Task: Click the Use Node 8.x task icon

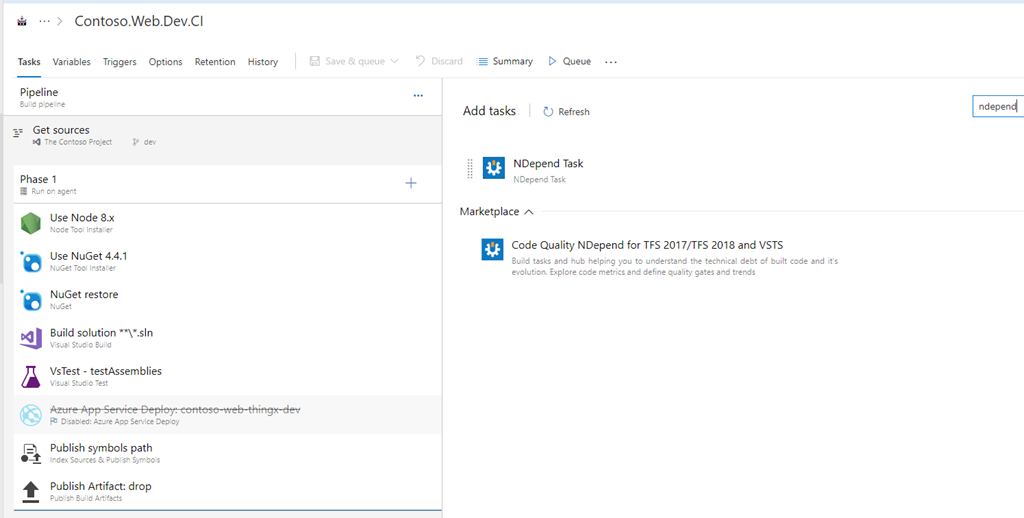Action: [30, 223]
